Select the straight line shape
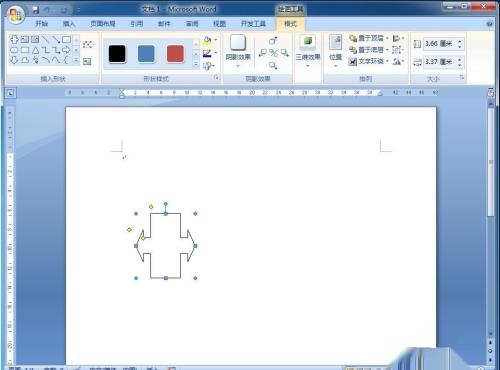 (x=46, y=39)
